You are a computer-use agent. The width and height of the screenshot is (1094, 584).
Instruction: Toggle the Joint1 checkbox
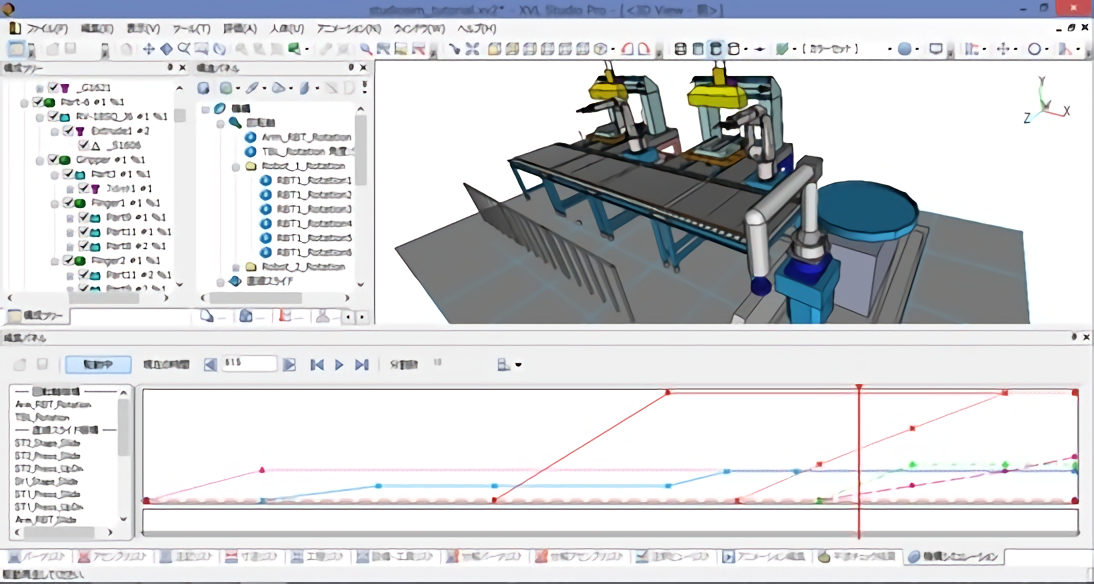point(83,188)
